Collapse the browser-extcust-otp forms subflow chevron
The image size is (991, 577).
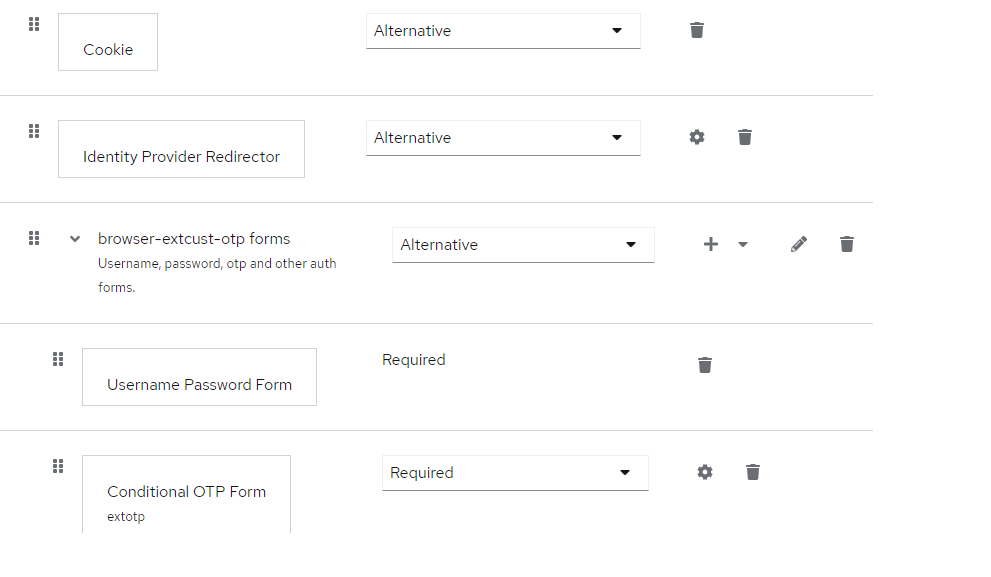pyautogui.click(x=75, y=239)
